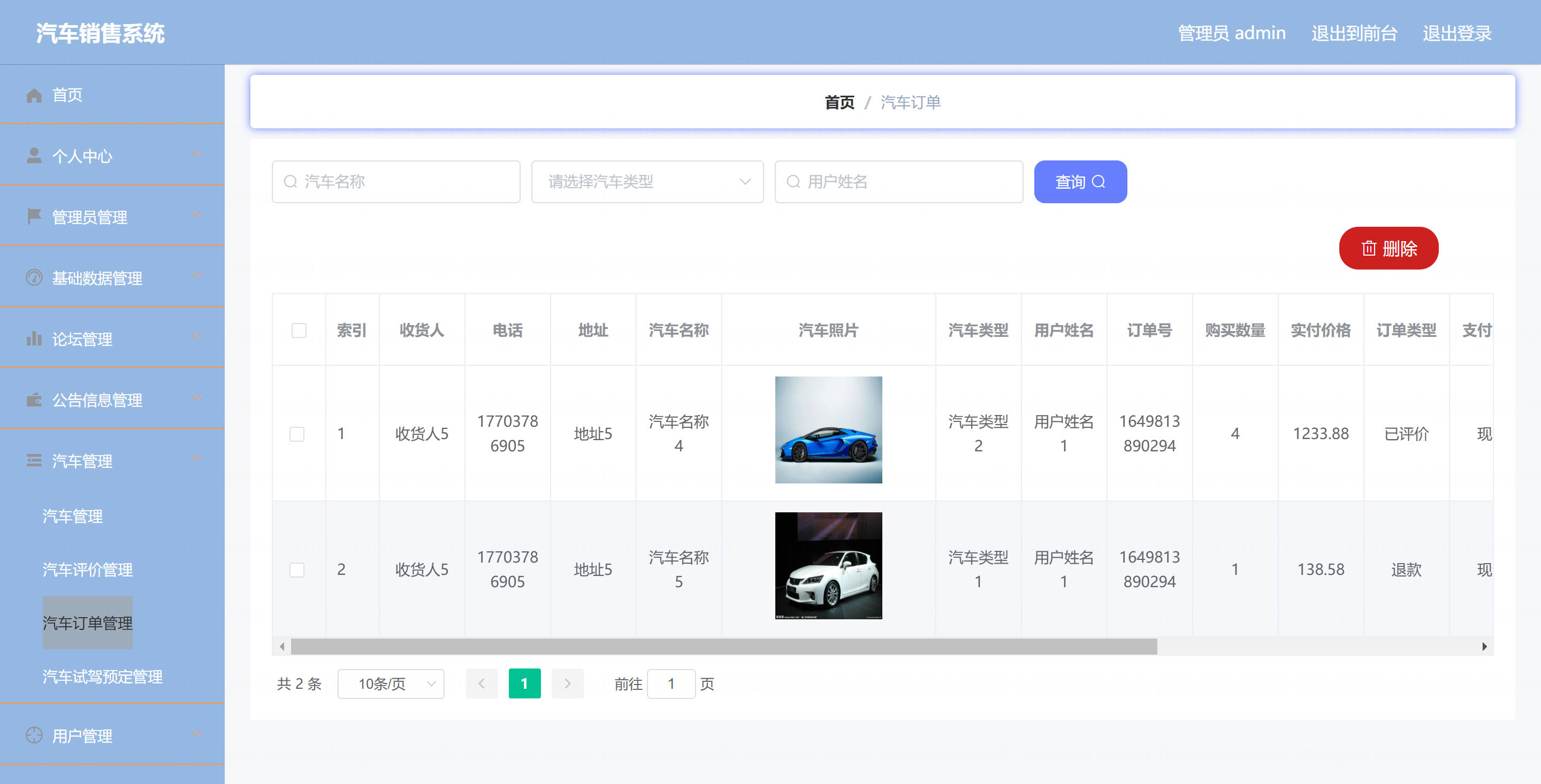
Task: Click the 实付价格 column header
Action: click(x=1320, y=330)
